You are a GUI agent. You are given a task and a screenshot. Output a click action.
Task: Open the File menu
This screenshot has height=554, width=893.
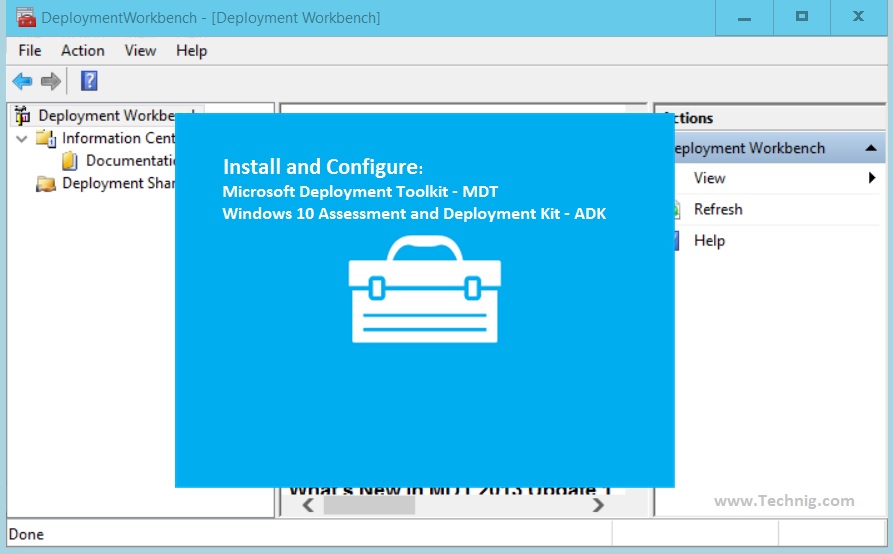coord(30,51)
